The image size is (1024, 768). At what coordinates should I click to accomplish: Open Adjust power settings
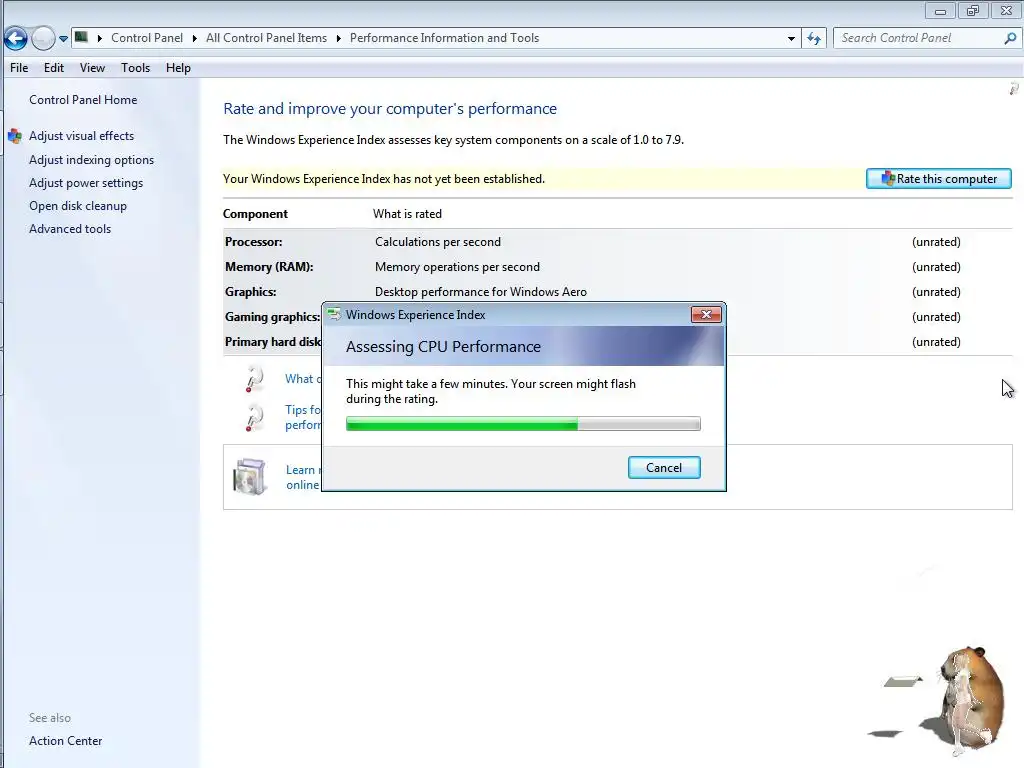[x=86, y=183]
